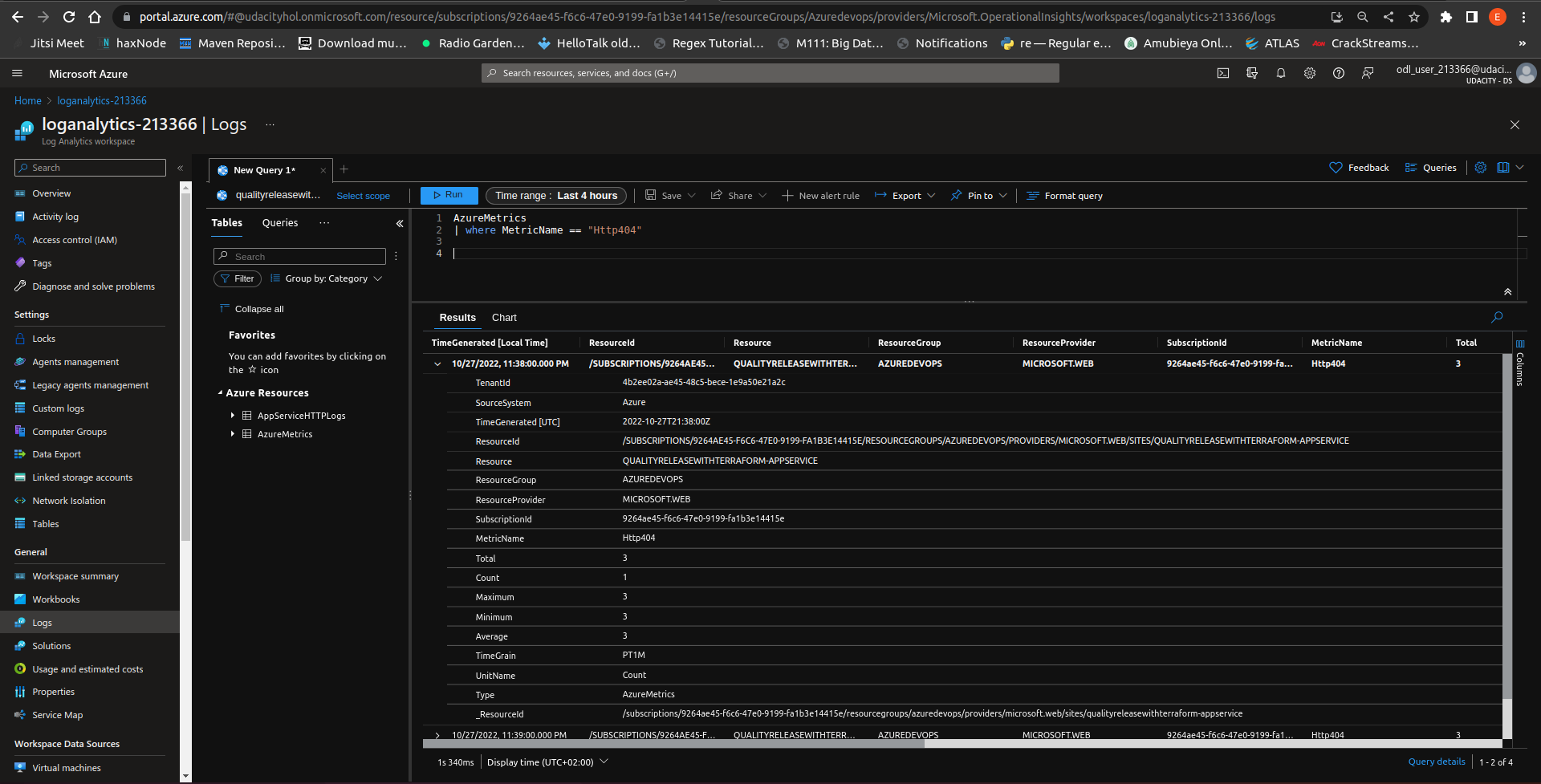The width and height of the screenshot is (1541, 784).
Task: Open the Feedback button in Logs
Action: click(x=1360, y=168)
